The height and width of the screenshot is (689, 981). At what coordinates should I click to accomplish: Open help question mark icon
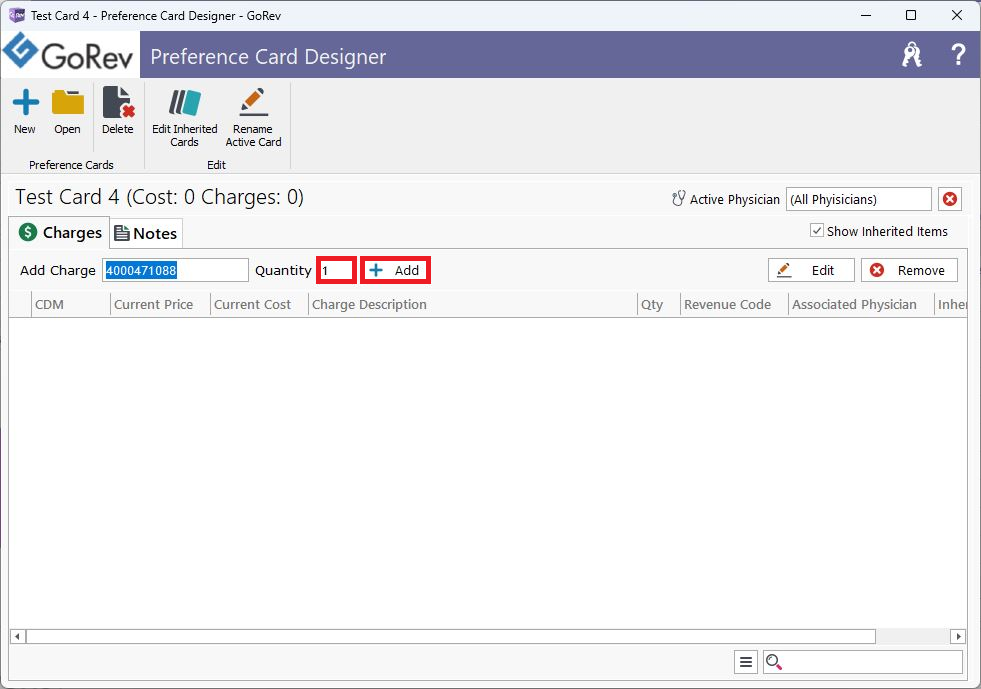pos(957,55)
